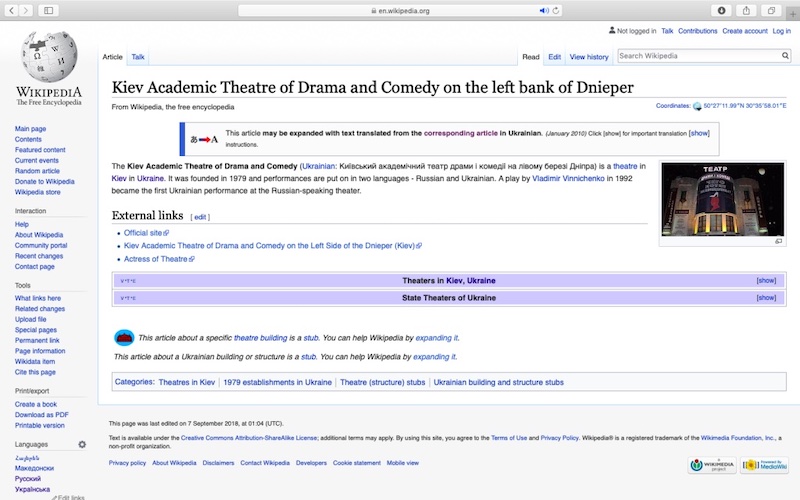Viewport: 800px width, 500px height.
Task: Click the Wikimedia project badge
Action: (712, 465)
